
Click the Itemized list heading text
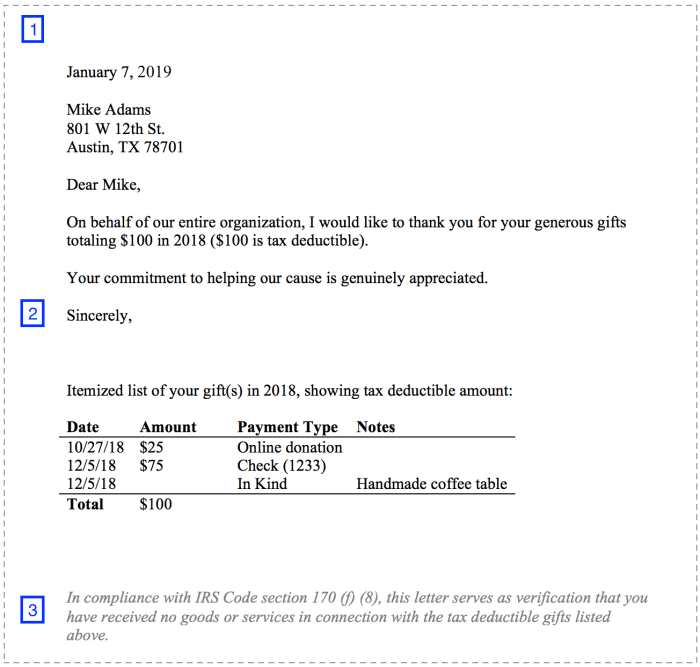[289, 391]
